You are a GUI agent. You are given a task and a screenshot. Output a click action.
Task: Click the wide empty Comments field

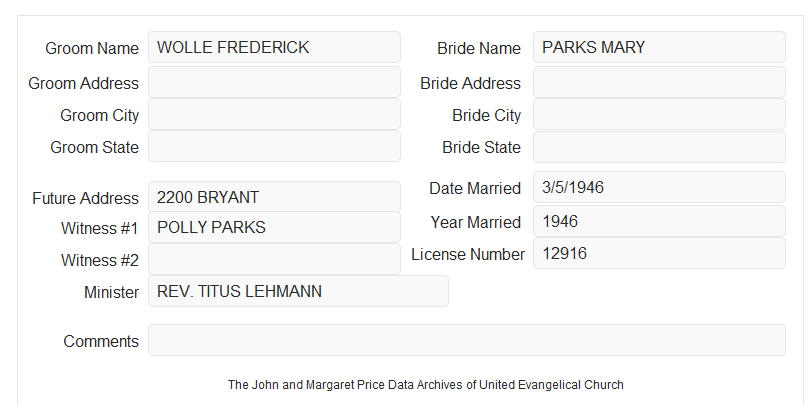pos(467,340)
